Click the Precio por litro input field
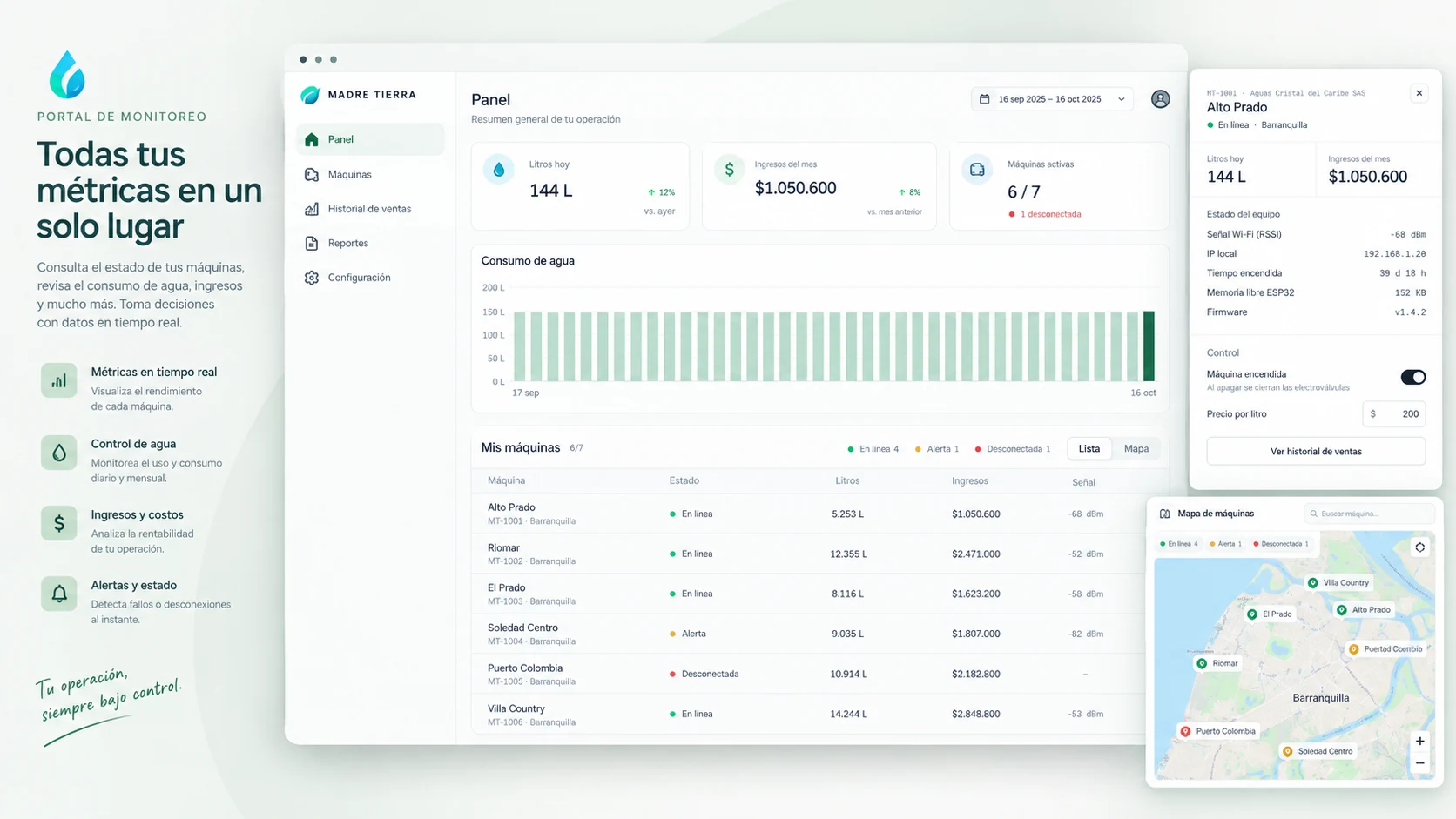 click(x=1394, y=414)
